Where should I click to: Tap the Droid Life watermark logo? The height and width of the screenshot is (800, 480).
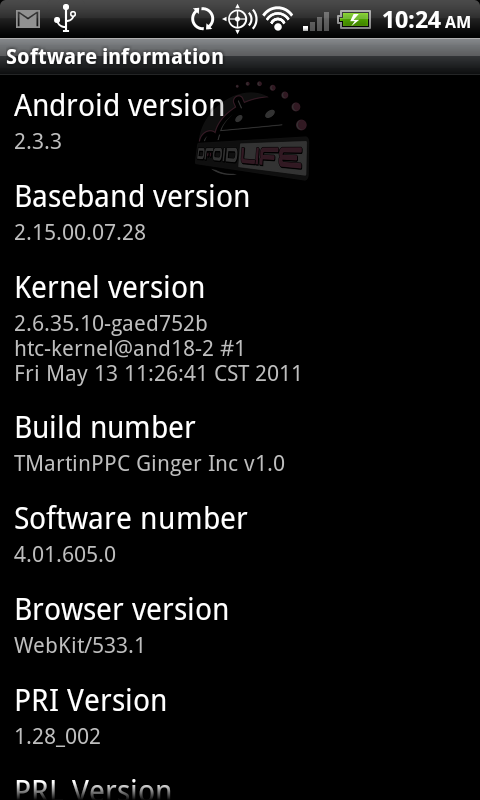252,130
